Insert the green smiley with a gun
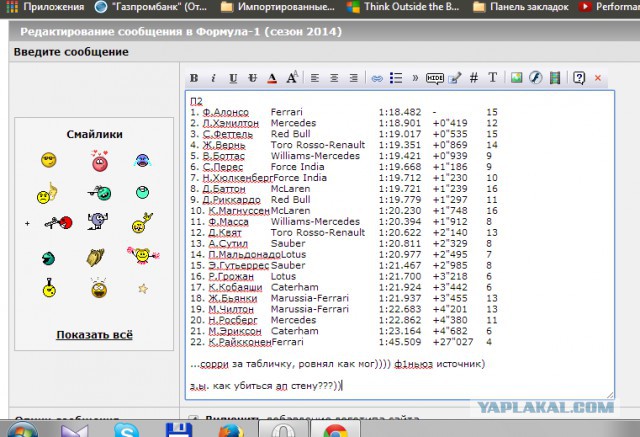Viewport: 640px width, 437px height. 100,193
